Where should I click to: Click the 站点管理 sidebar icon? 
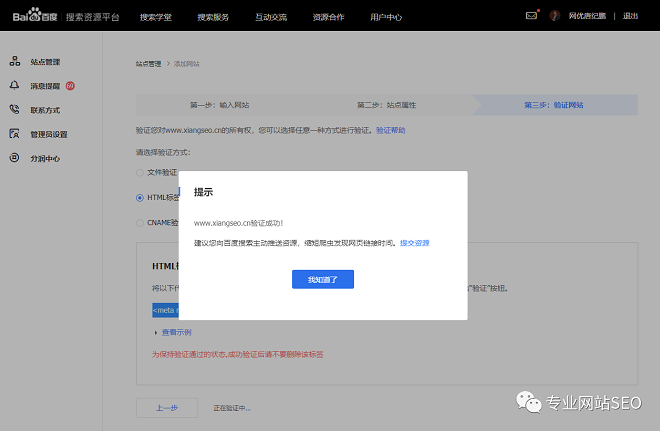point(15,61)
